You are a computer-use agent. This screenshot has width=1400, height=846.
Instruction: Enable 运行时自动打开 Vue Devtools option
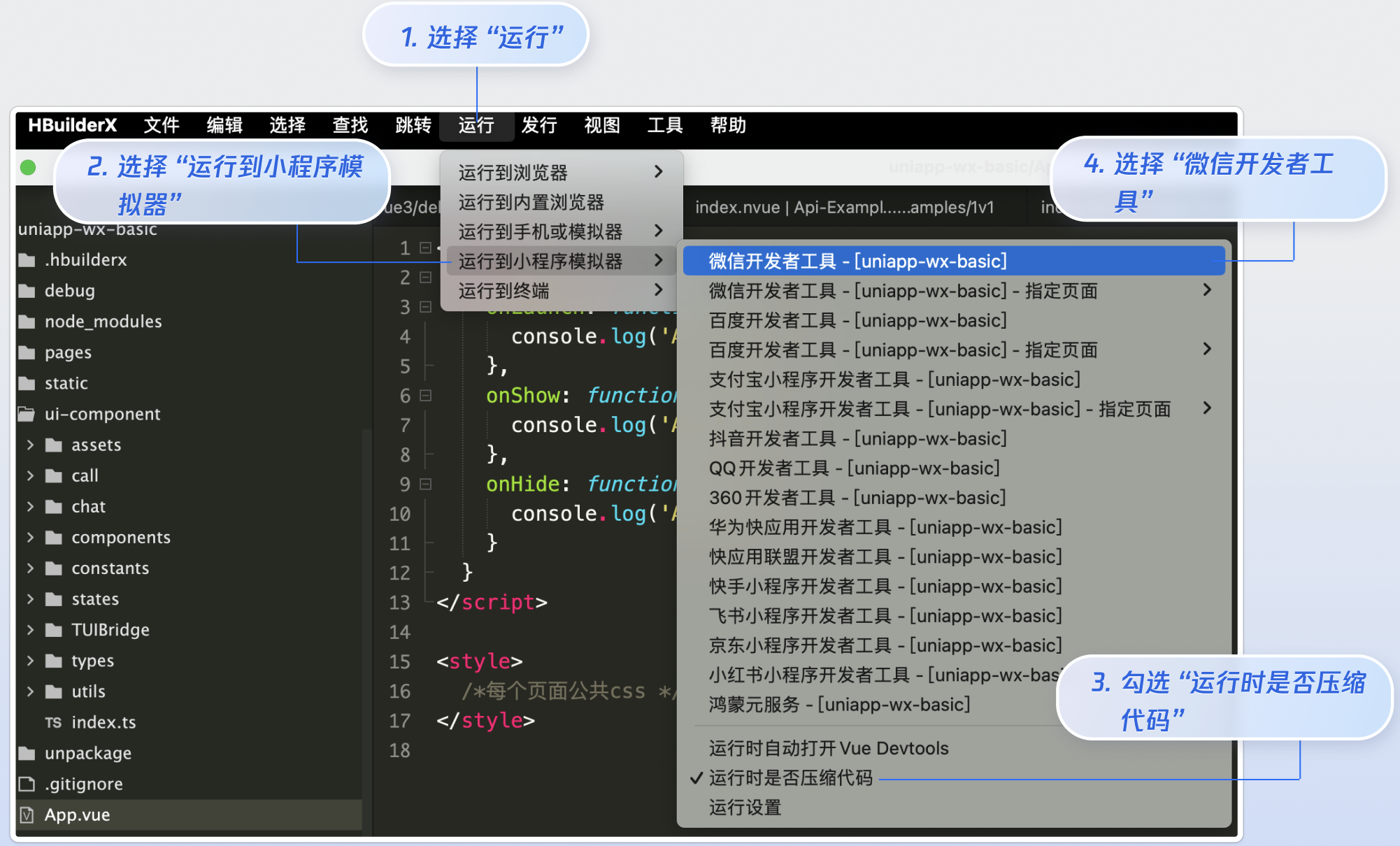pyautogui.click(x=828, y=748)
